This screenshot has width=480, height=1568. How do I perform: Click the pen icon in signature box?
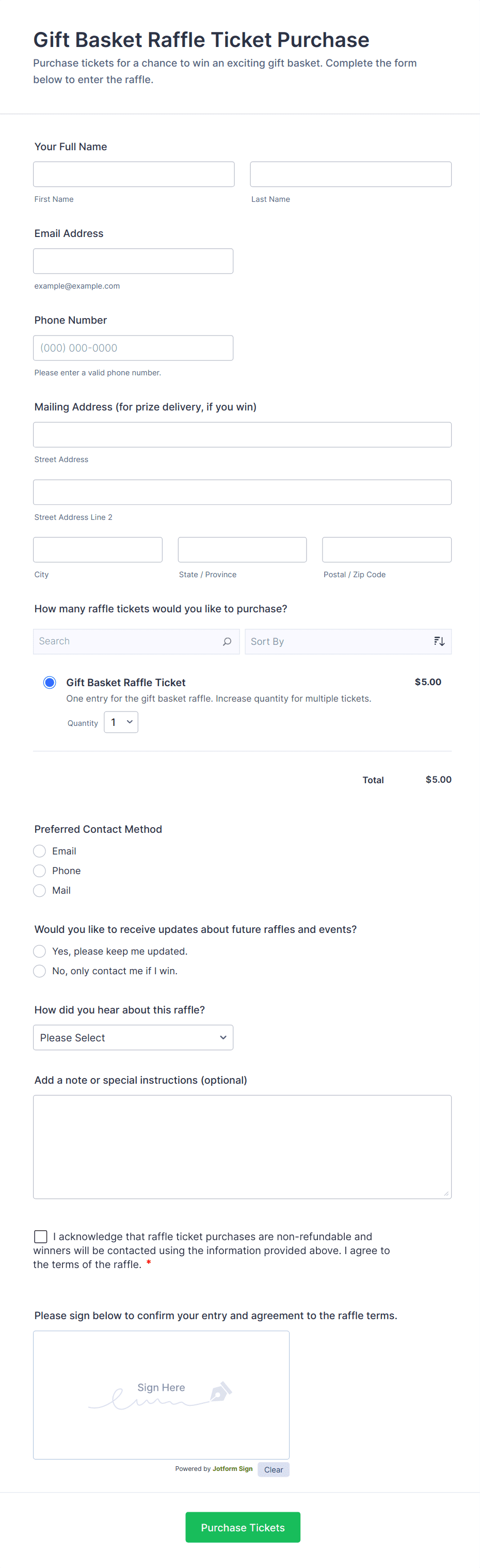tap(220, 1392)
